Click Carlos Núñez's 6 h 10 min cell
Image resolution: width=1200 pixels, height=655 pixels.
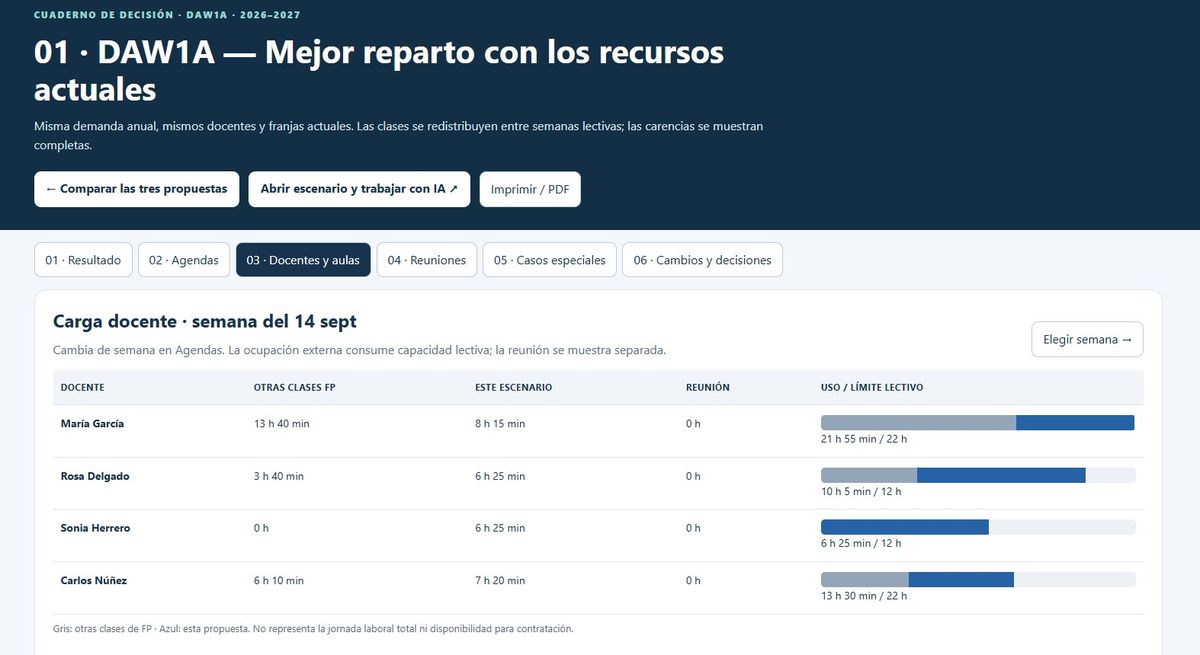click(279, 580)
